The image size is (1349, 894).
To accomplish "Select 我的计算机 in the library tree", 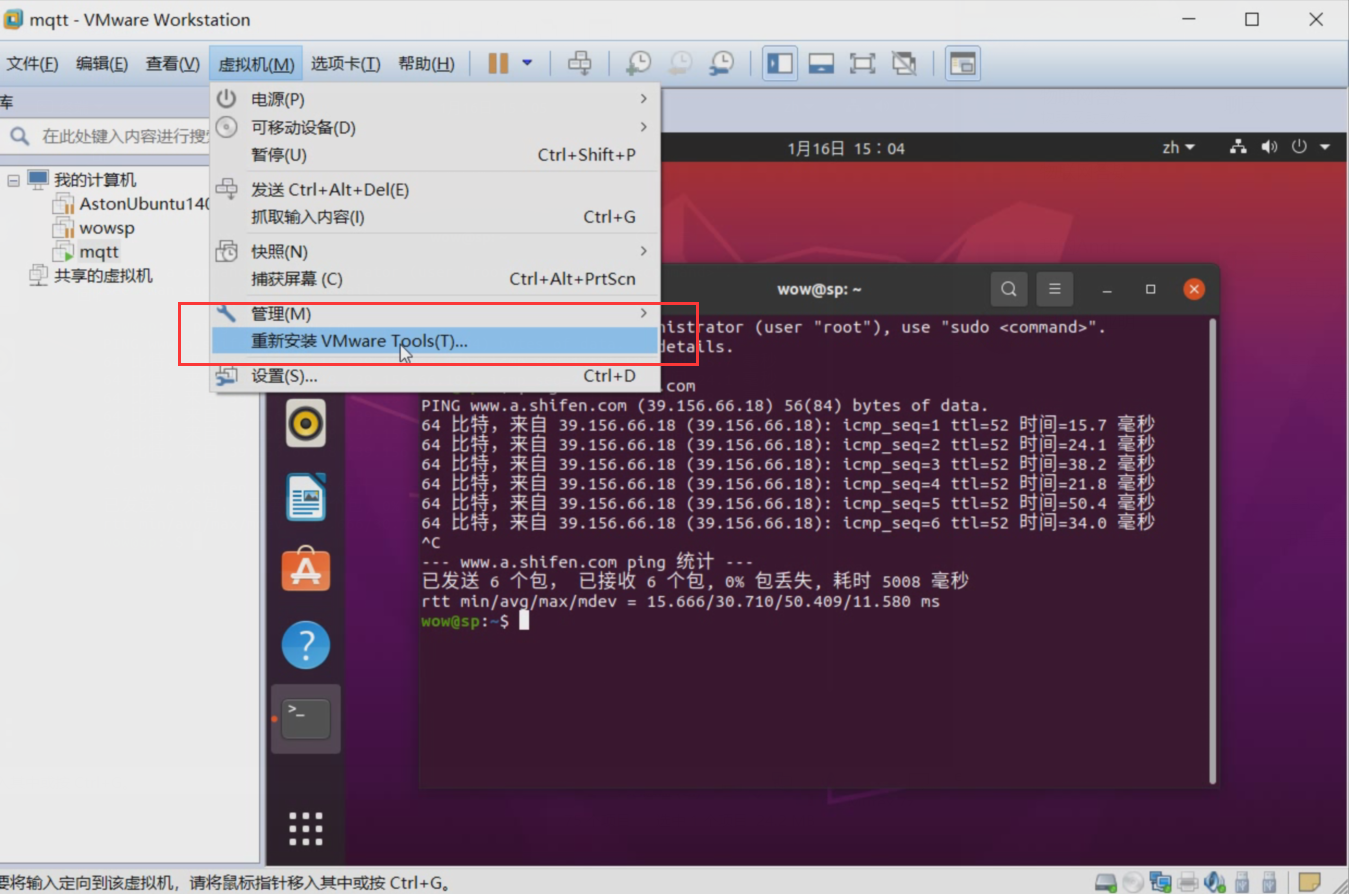I will (95, 180).
